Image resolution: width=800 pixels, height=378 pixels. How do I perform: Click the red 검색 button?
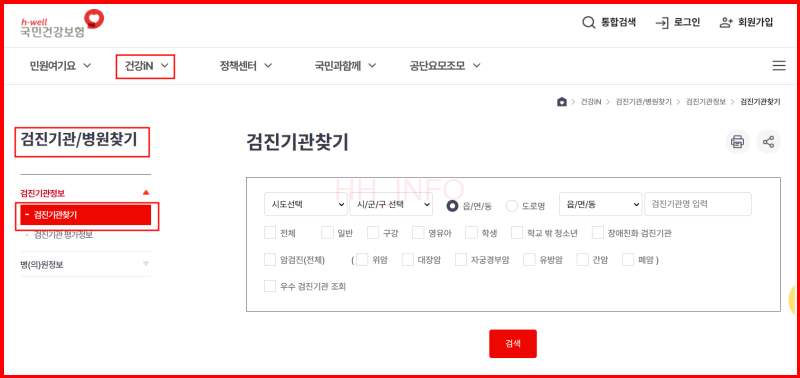[x=513, y=344]
